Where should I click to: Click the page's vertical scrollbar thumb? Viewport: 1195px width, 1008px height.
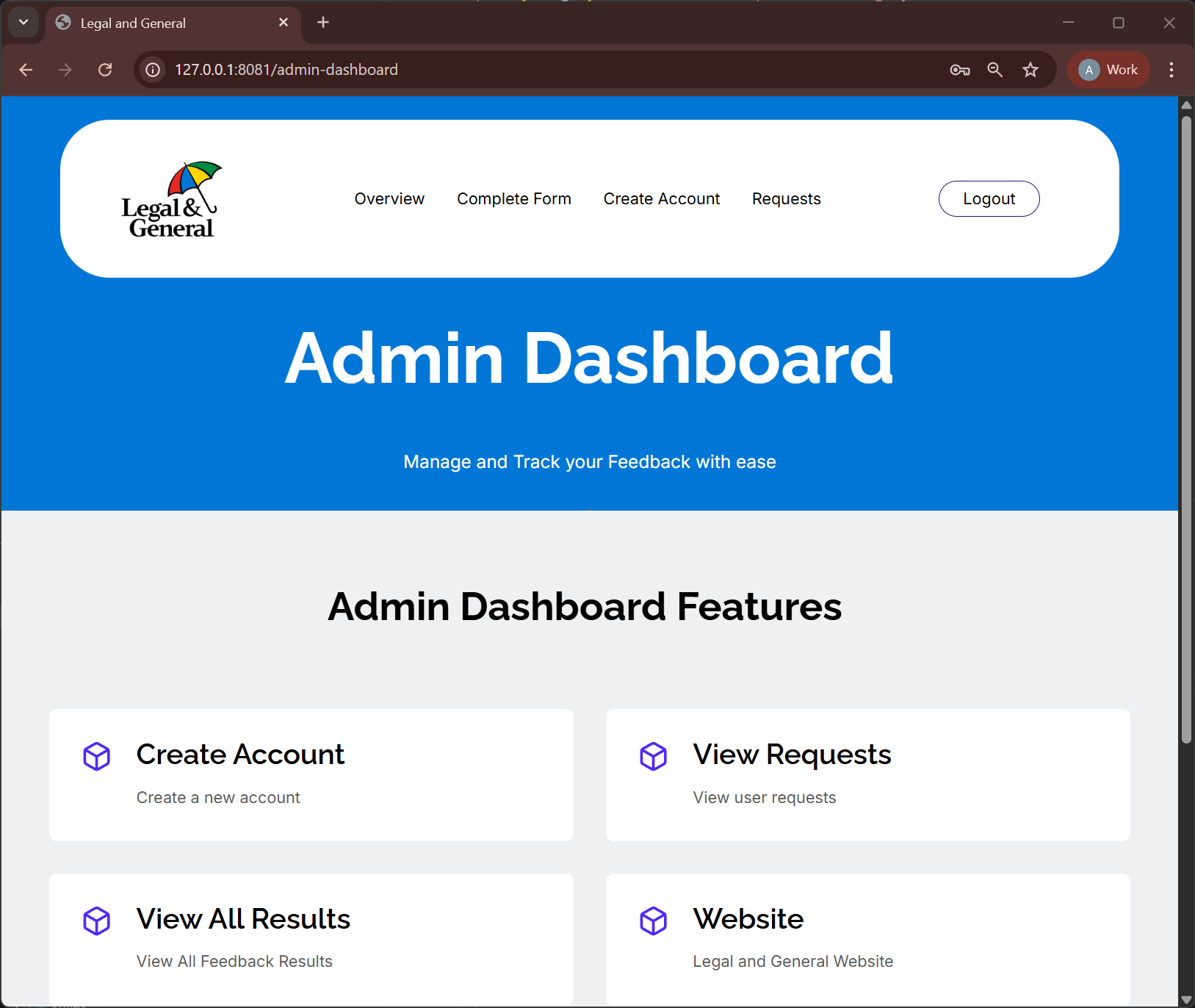[x=1185, y=426]
